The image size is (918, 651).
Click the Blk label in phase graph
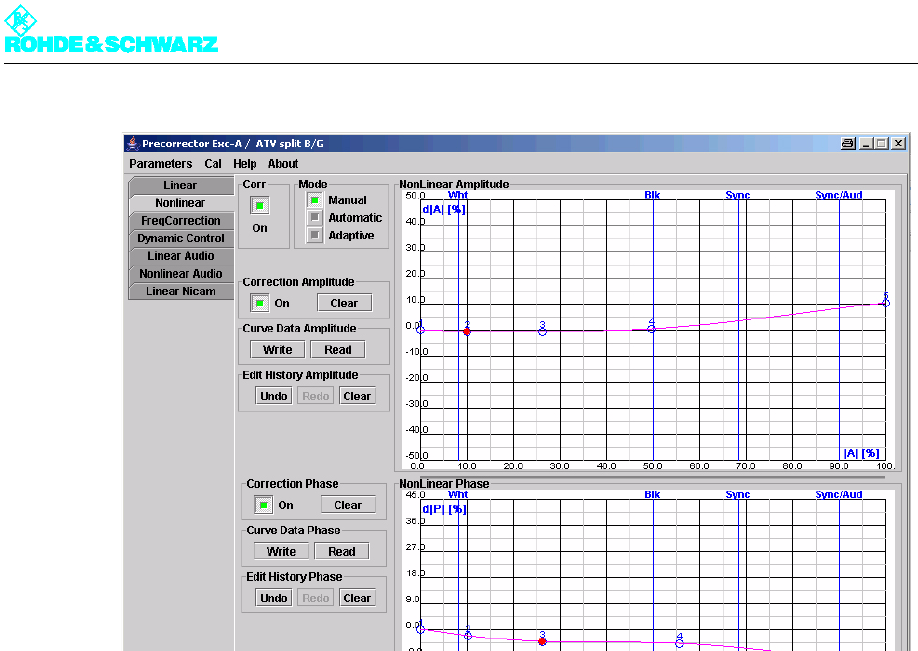coord(652,494)
